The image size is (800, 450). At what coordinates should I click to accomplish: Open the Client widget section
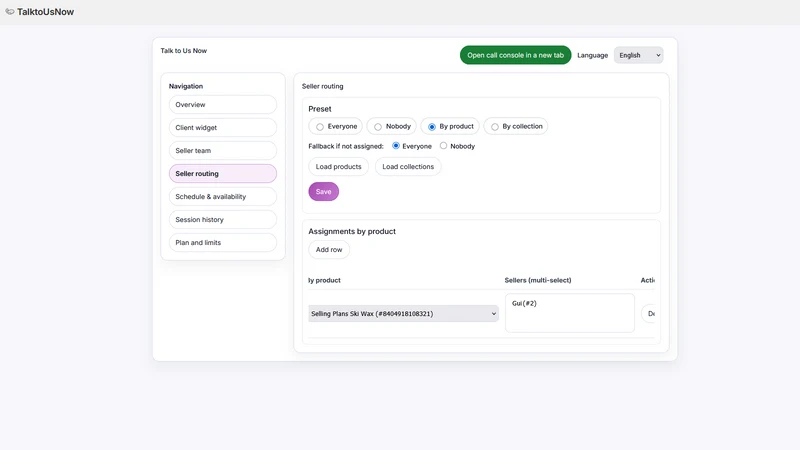point(223,128)
